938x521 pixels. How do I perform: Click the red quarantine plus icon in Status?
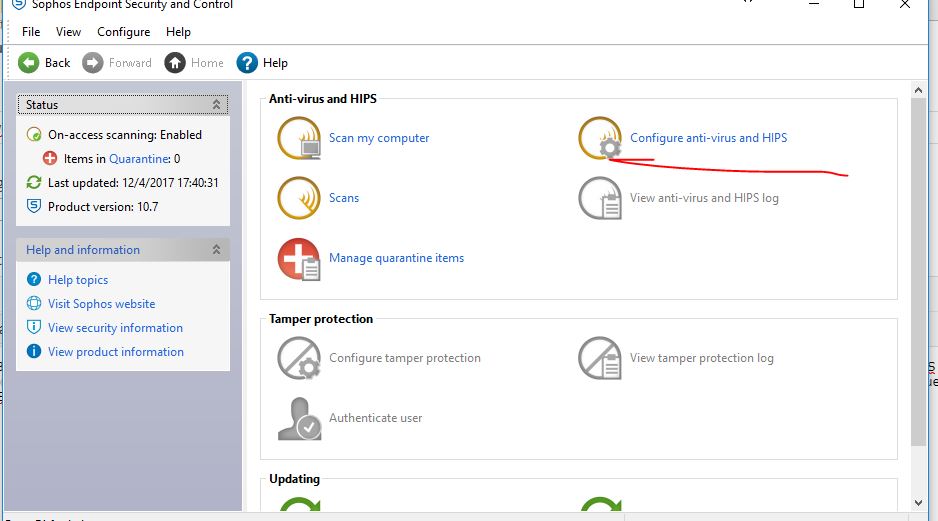tap(50, 159)
